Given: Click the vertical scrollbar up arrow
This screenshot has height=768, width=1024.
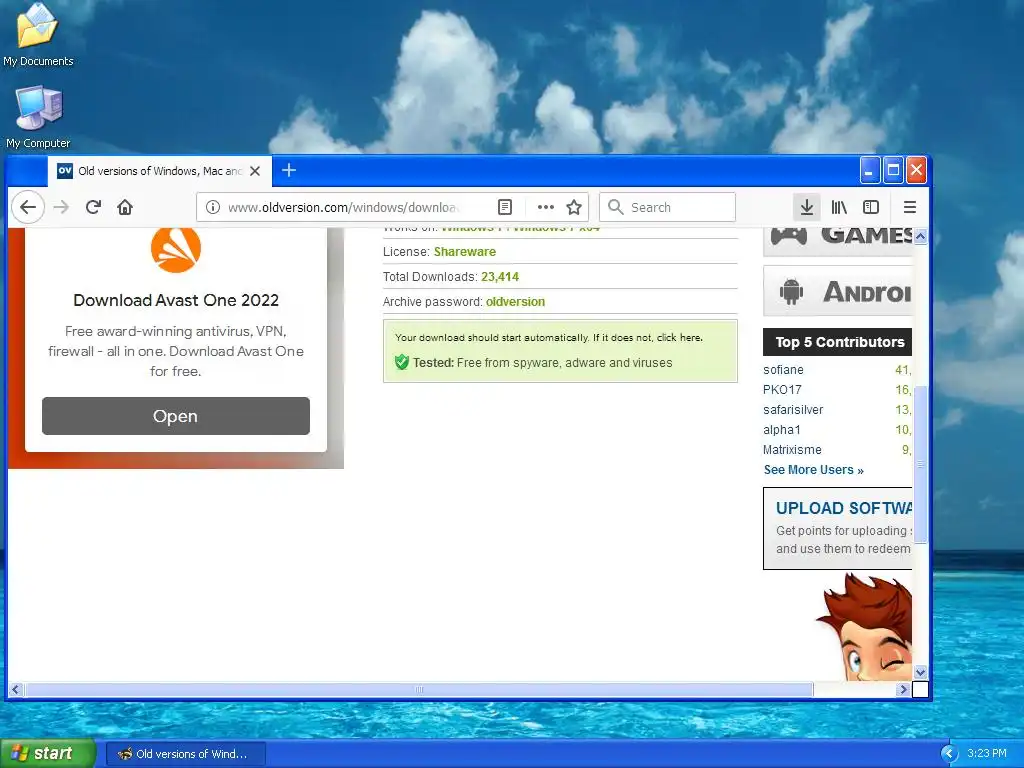Looking at the screenshot, I should tap(920, 236).
